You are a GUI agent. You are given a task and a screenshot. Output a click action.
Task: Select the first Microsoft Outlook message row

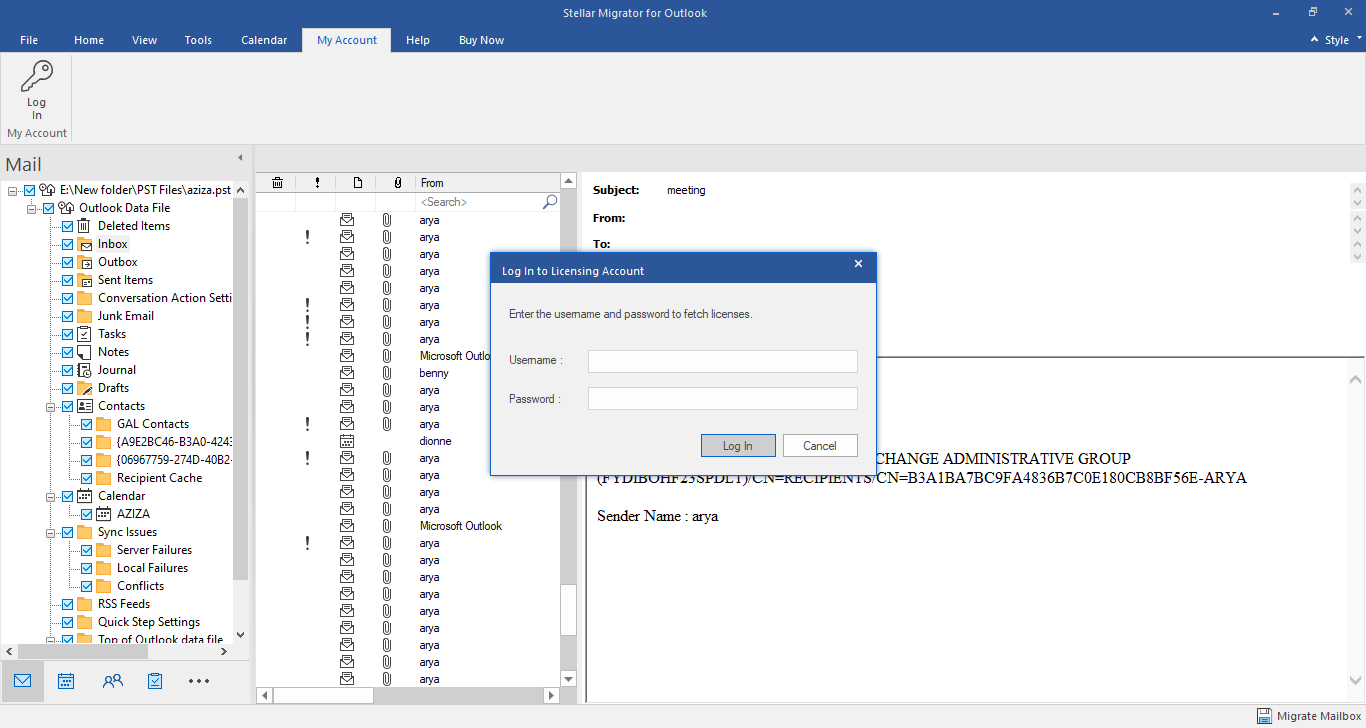point(407,356)
